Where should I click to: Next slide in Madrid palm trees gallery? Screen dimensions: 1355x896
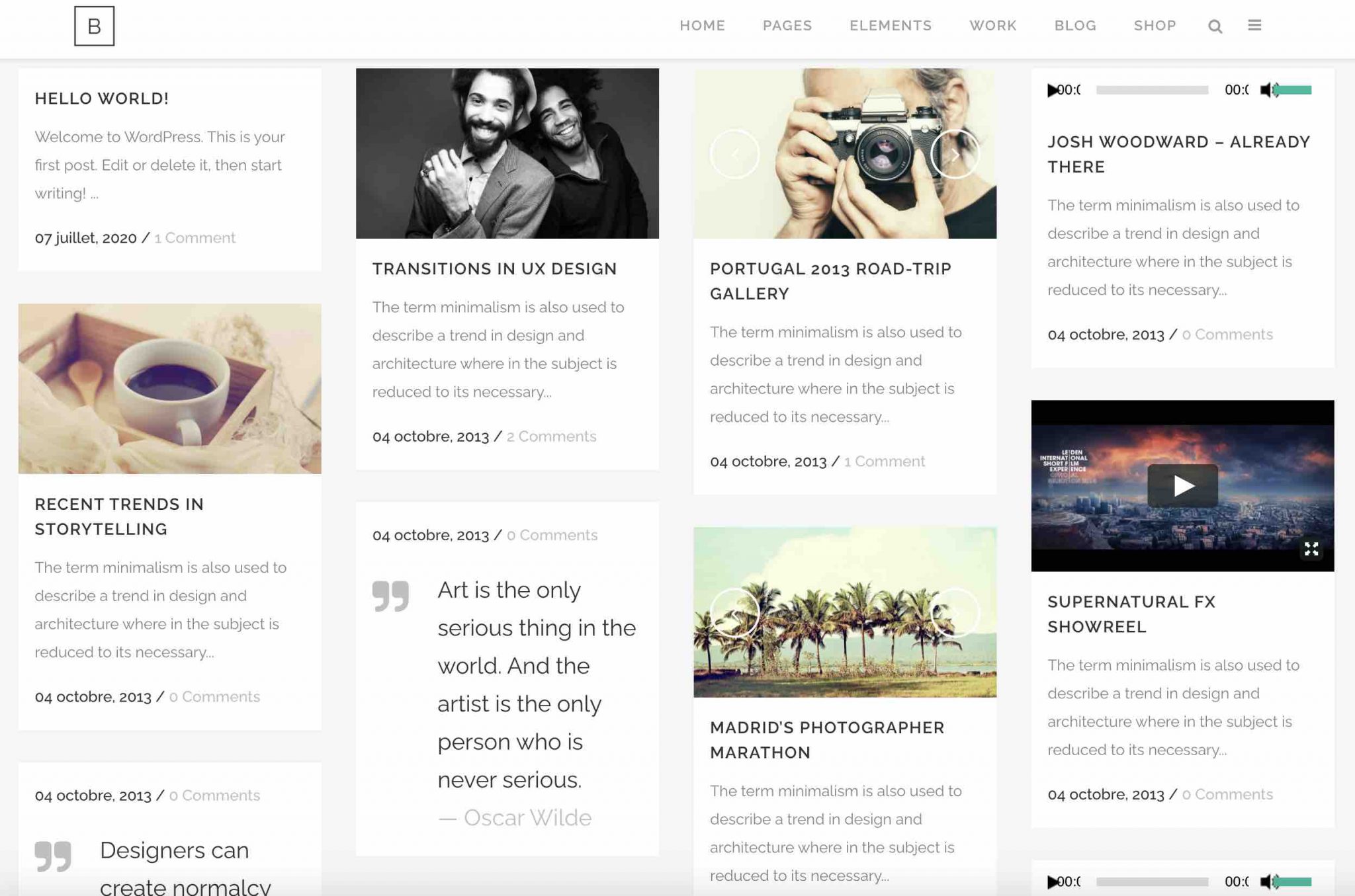click(x=955, y=613)
